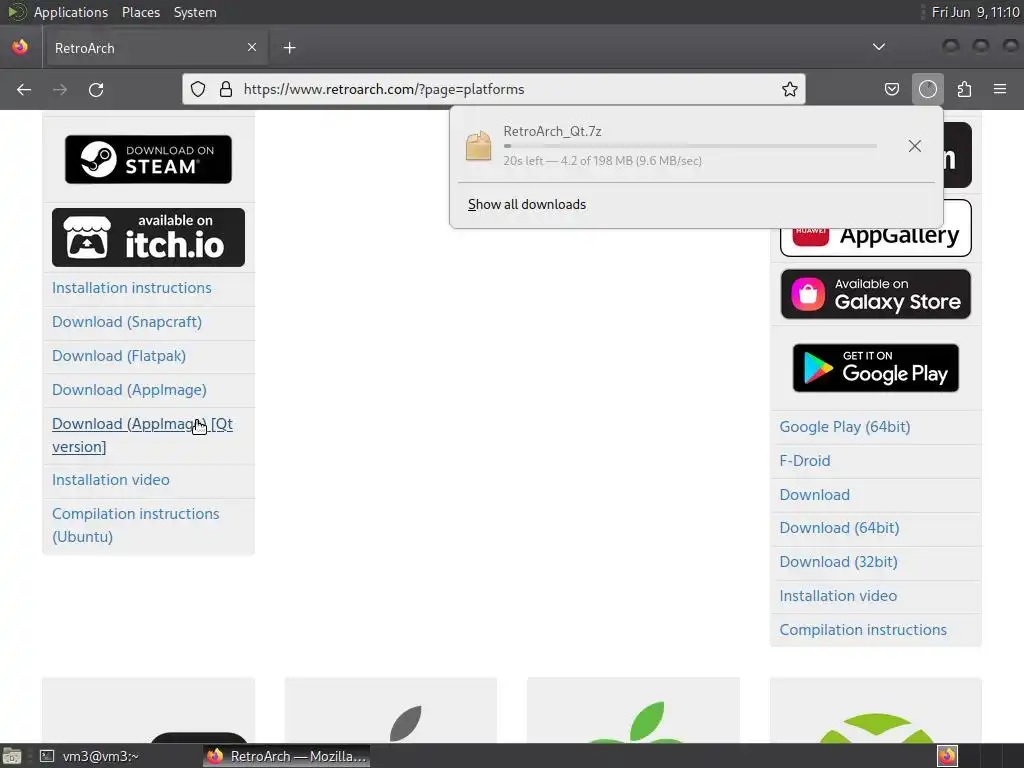Switch to RetroArch Mozilla taskbar item

(287, 756)
